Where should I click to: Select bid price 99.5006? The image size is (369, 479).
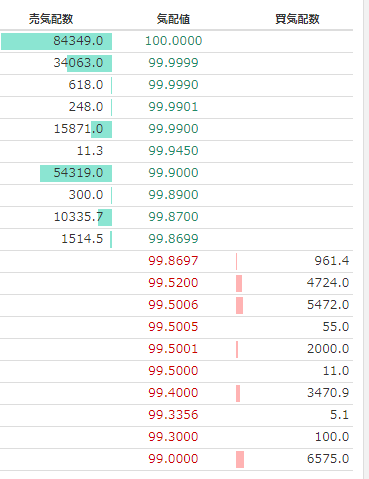(174, 305)
